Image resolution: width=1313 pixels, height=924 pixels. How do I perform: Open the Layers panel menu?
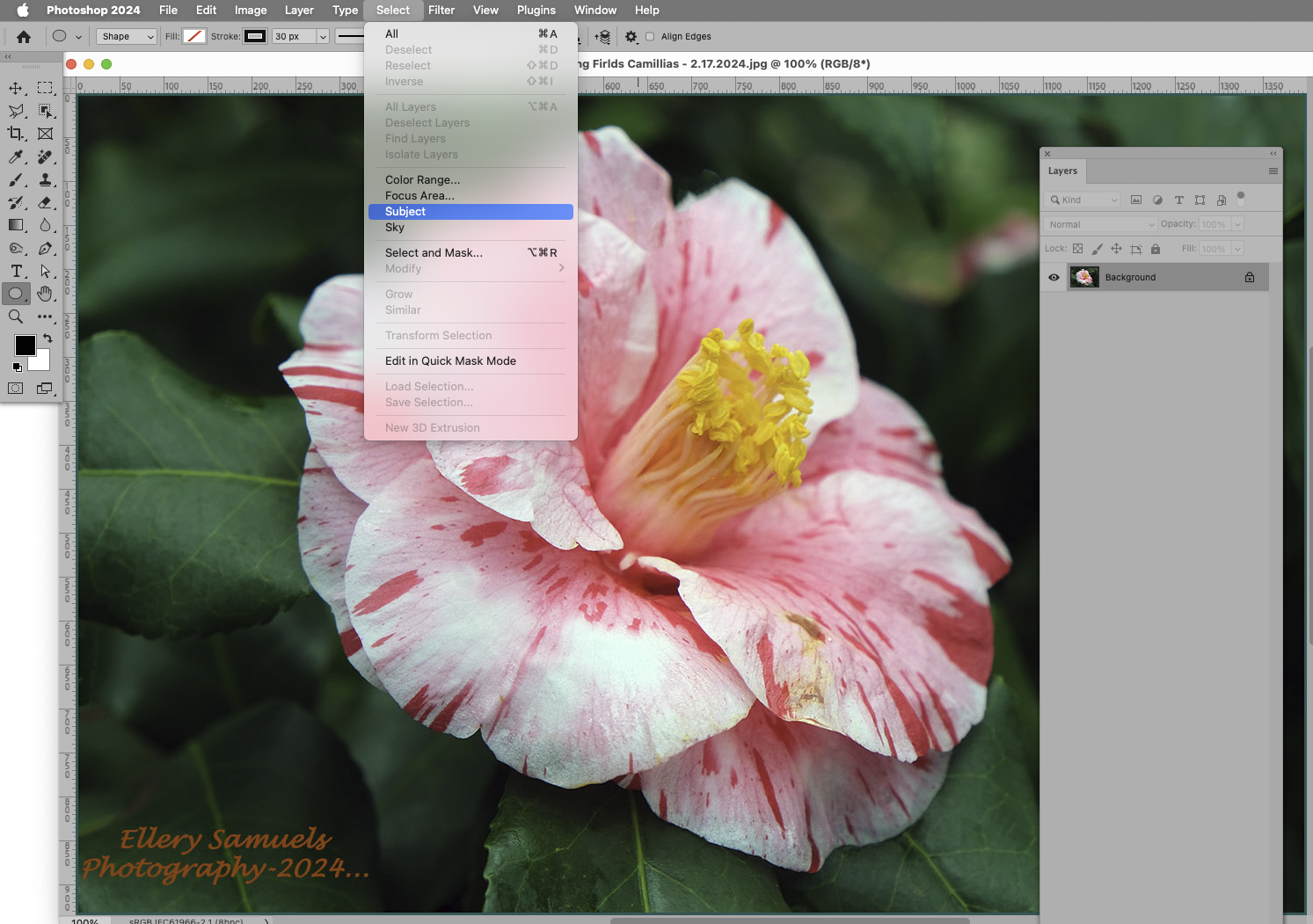point(1273,171)
